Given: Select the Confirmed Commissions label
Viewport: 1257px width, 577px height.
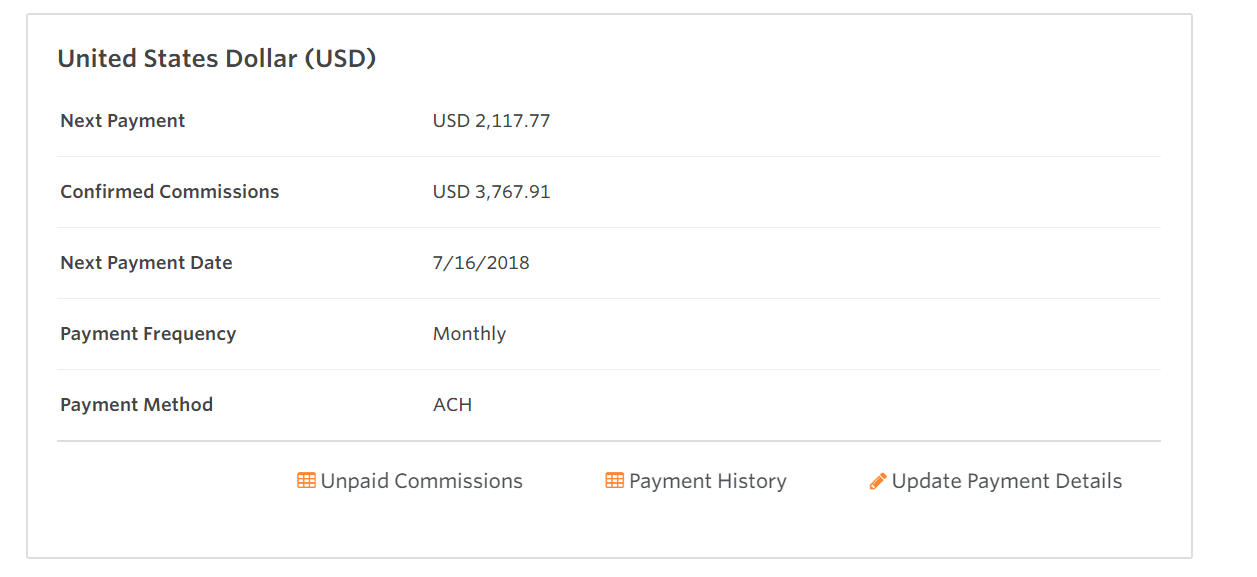Looking at the screenshot, I should [169, 192].
